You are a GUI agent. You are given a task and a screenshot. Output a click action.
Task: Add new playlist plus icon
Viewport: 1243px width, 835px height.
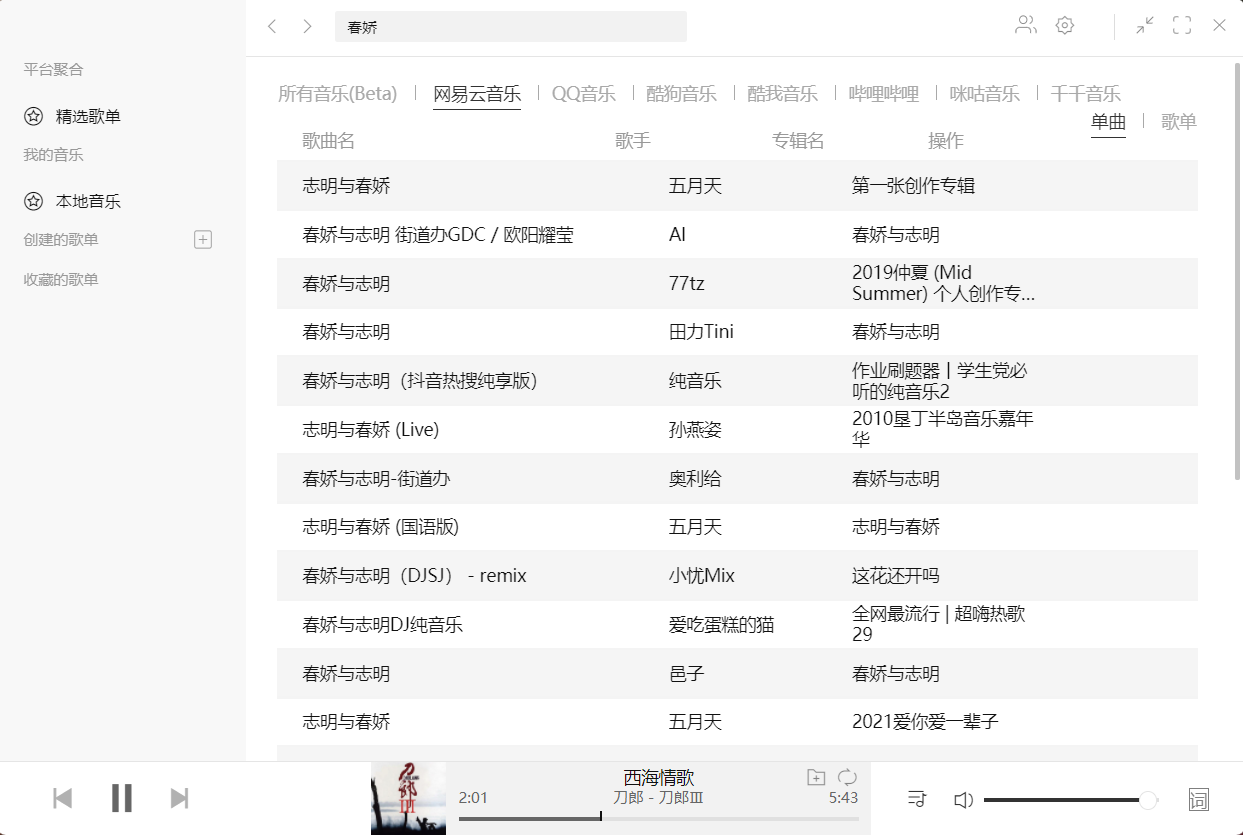point(203,239)
